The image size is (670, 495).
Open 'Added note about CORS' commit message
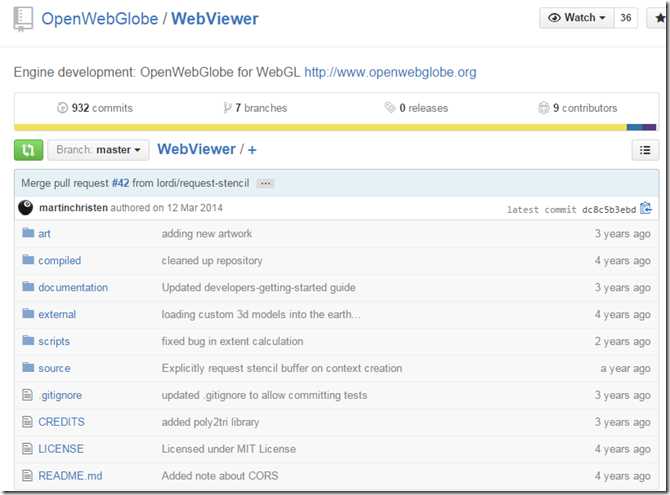click(220, 476)
